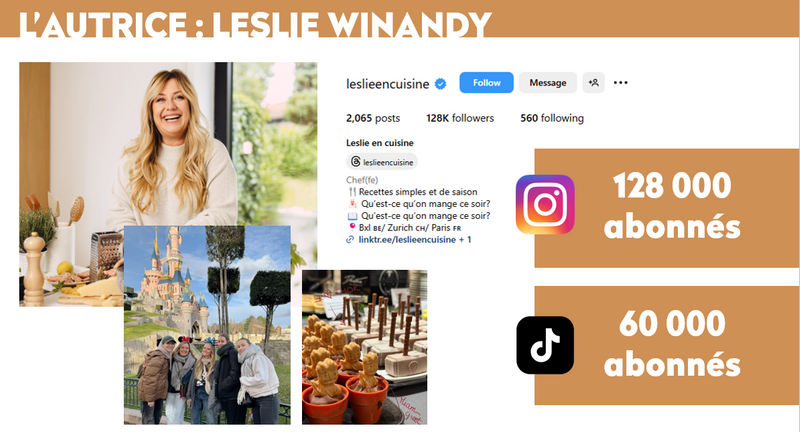
Task: Click the leslieencuisine username heading
Action: [387, 84]
